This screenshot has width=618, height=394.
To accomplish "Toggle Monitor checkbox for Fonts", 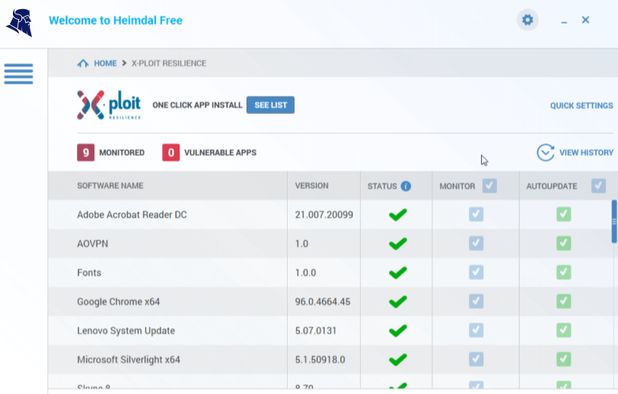I will point(476,272).
